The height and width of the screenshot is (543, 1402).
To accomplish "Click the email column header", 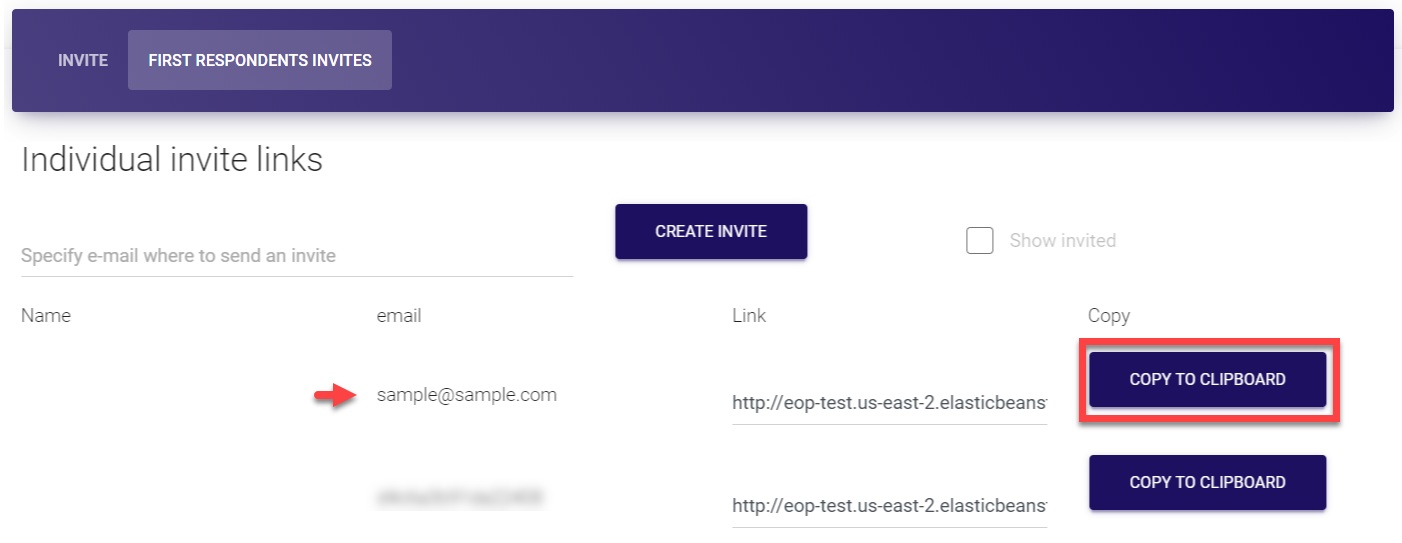I will [399, 316].
